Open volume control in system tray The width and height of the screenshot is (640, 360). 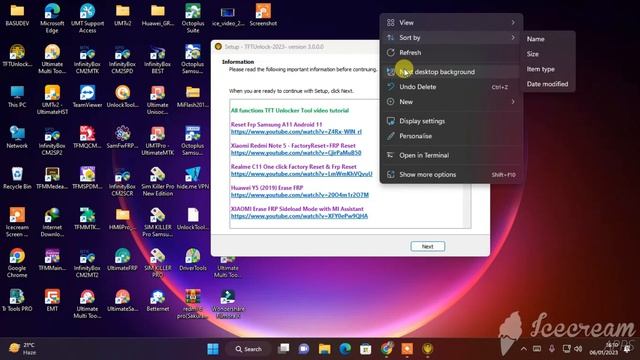tap(578, 349)
